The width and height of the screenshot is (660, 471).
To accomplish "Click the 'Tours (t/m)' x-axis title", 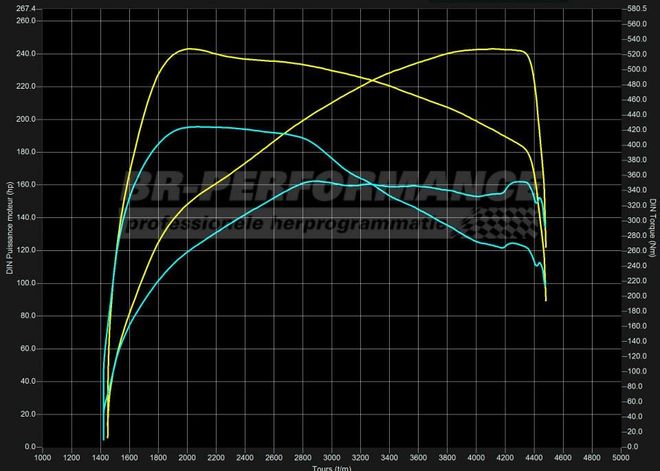I will (x=332, y=467).
